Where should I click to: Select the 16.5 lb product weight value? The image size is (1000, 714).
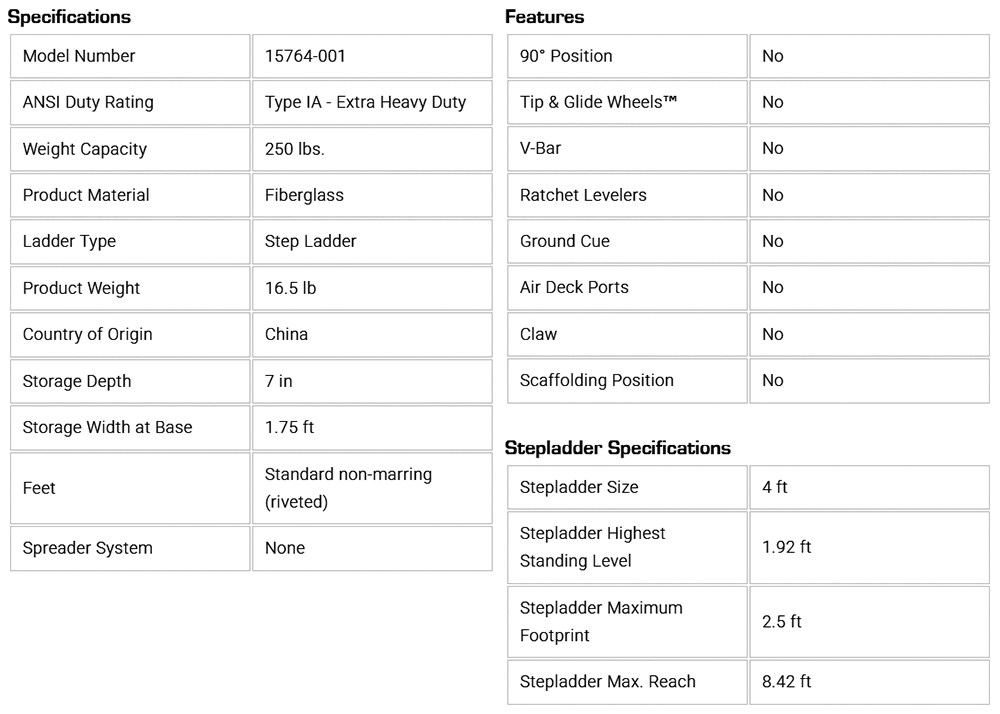pyautogui.click(x=290, y=288)
